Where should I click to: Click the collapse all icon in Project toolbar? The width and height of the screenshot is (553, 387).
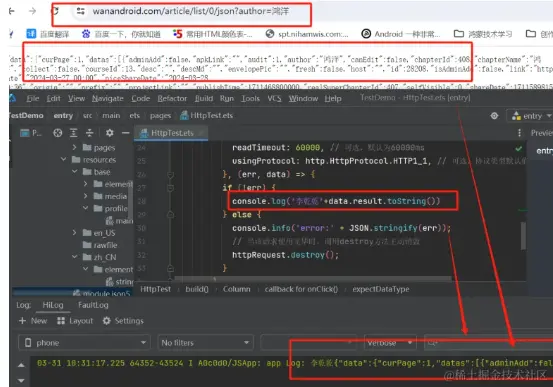coord(90,133)
